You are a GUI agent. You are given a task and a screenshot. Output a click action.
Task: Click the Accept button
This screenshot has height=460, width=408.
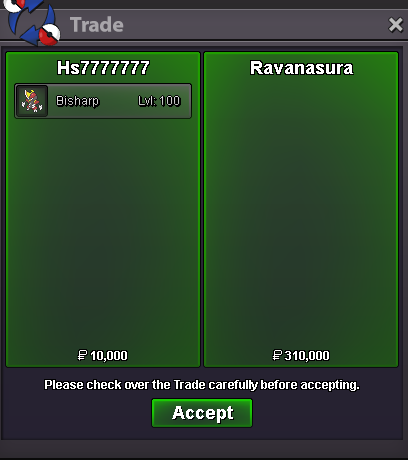click(202, 413)
